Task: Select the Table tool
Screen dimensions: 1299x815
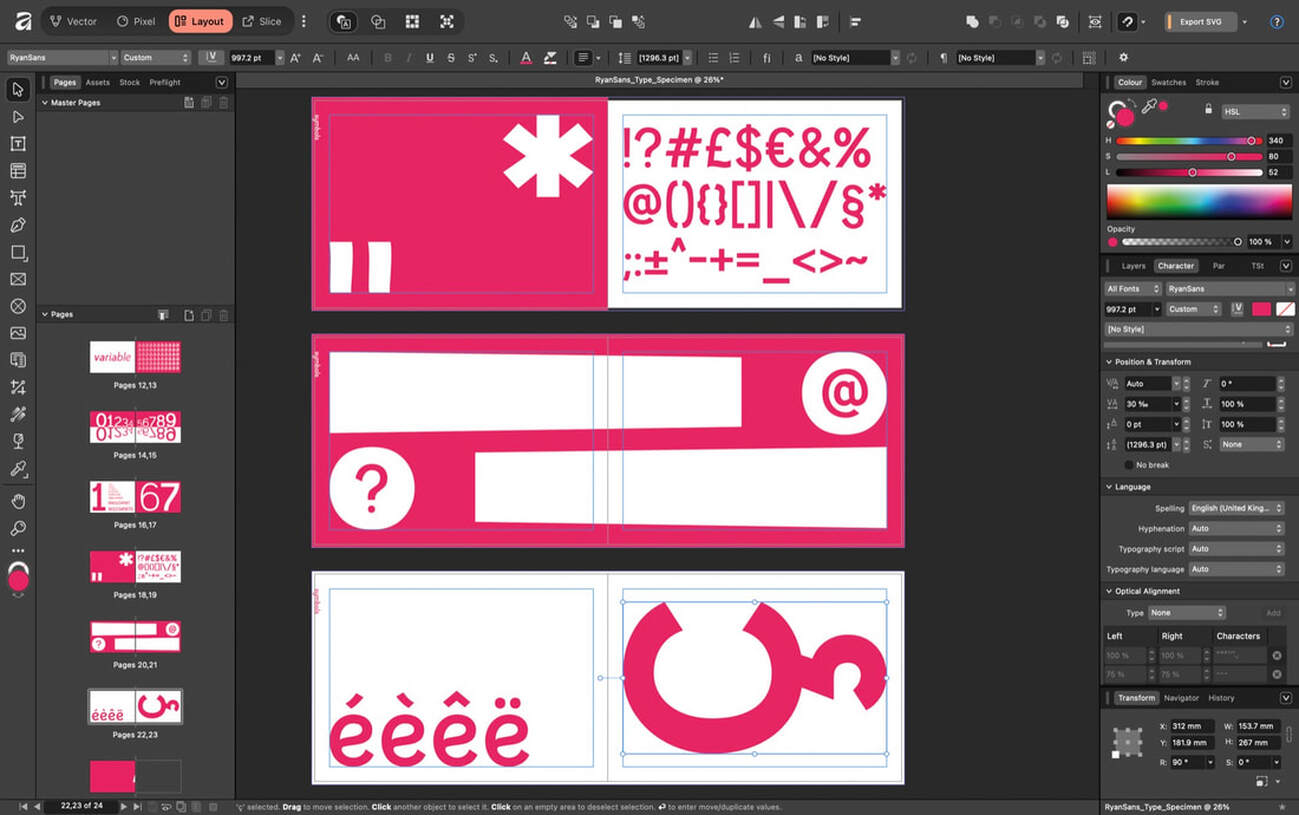Action: tap(18, 171)
